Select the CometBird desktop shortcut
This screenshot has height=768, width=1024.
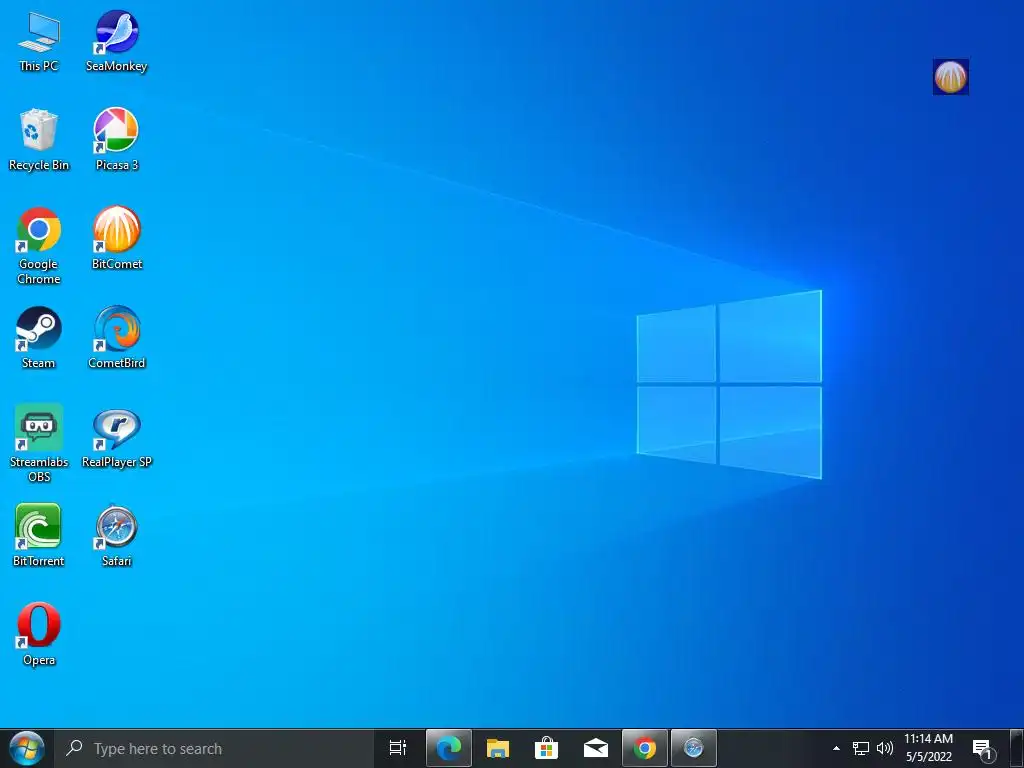116,338
